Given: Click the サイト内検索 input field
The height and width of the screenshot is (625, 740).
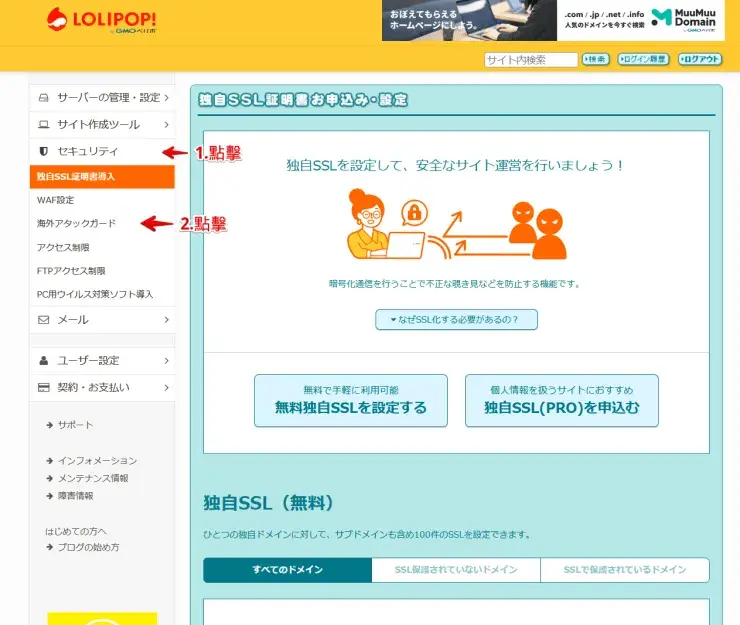Looking at the screenshot, I should tap(531, 59).
